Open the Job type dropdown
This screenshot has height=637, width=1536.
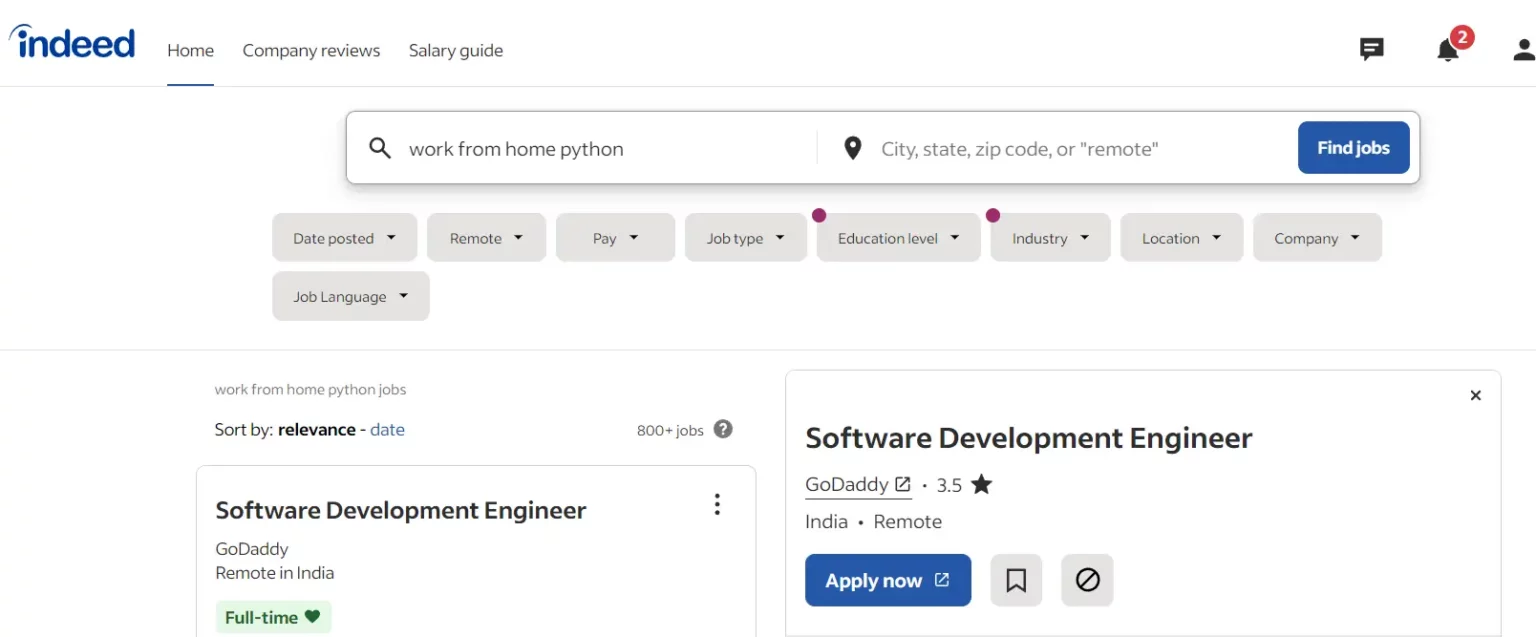(x=745, y=238)
